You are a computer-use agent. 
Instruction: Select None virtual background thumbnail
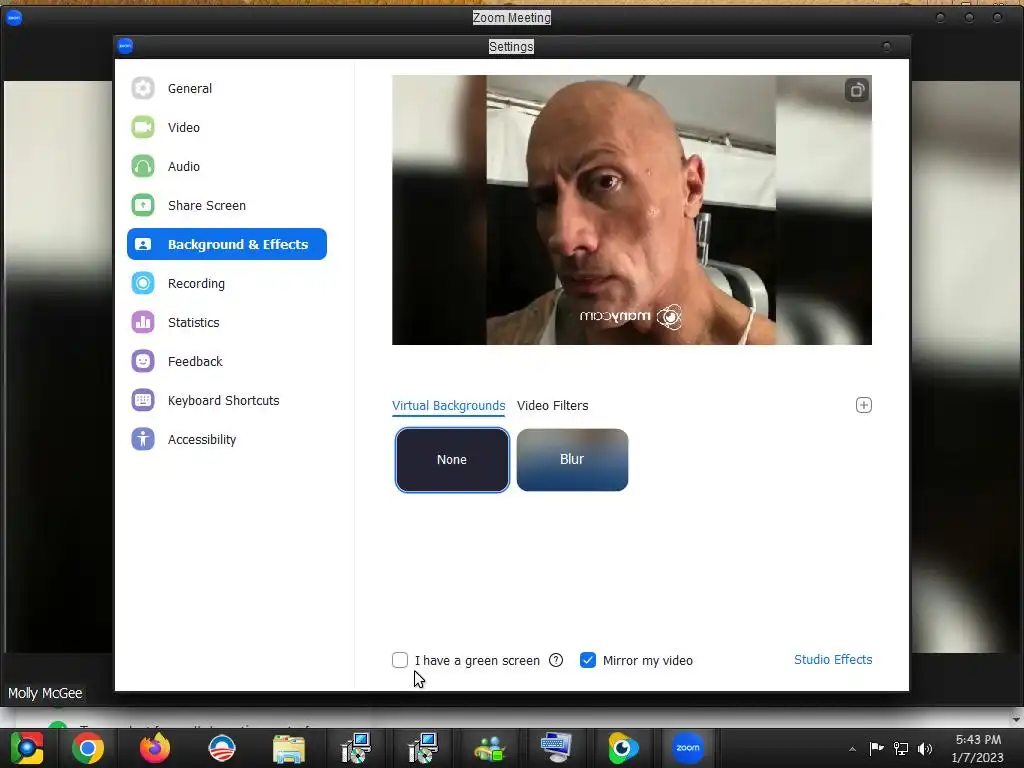[x=452, y=460]
